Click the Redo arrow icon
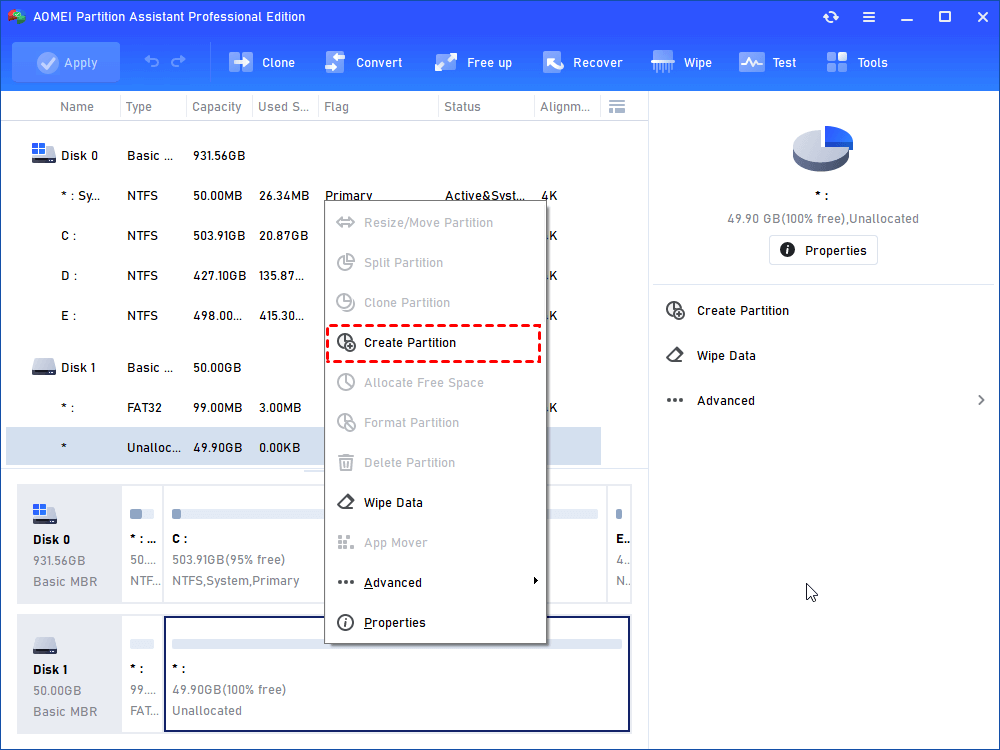The image size is (1000, 750). 179,61
